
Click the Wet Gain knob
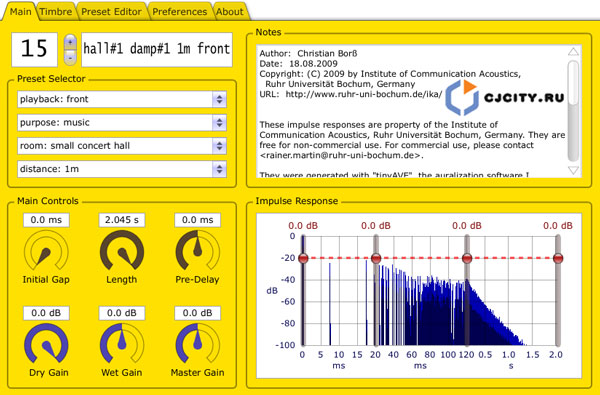(x=122, y=344)
